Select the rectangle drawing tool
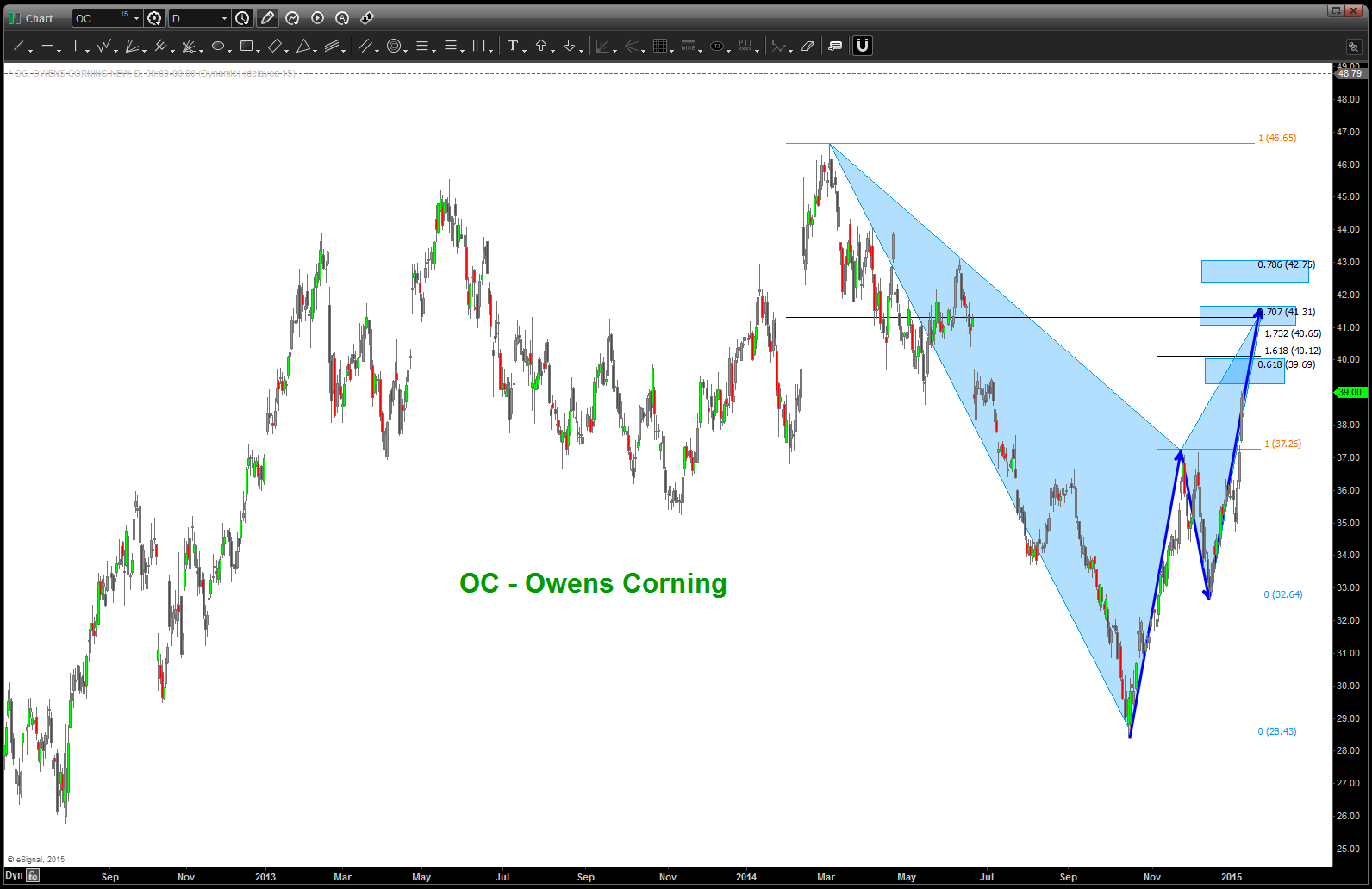This screenshot has width=1372, height=889. (x=246, y=47)
